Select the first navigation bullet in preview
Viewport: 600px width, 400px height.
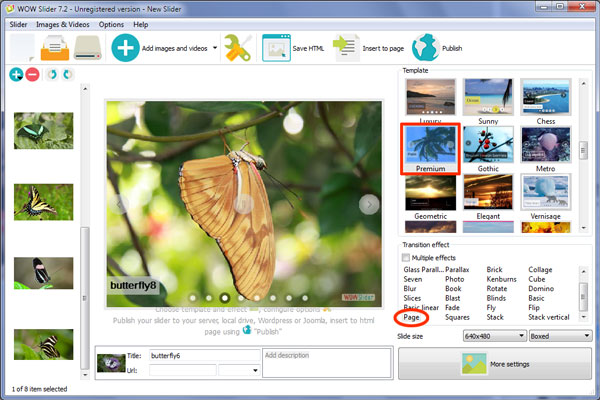pyautogui.click(x=192, y=298)
